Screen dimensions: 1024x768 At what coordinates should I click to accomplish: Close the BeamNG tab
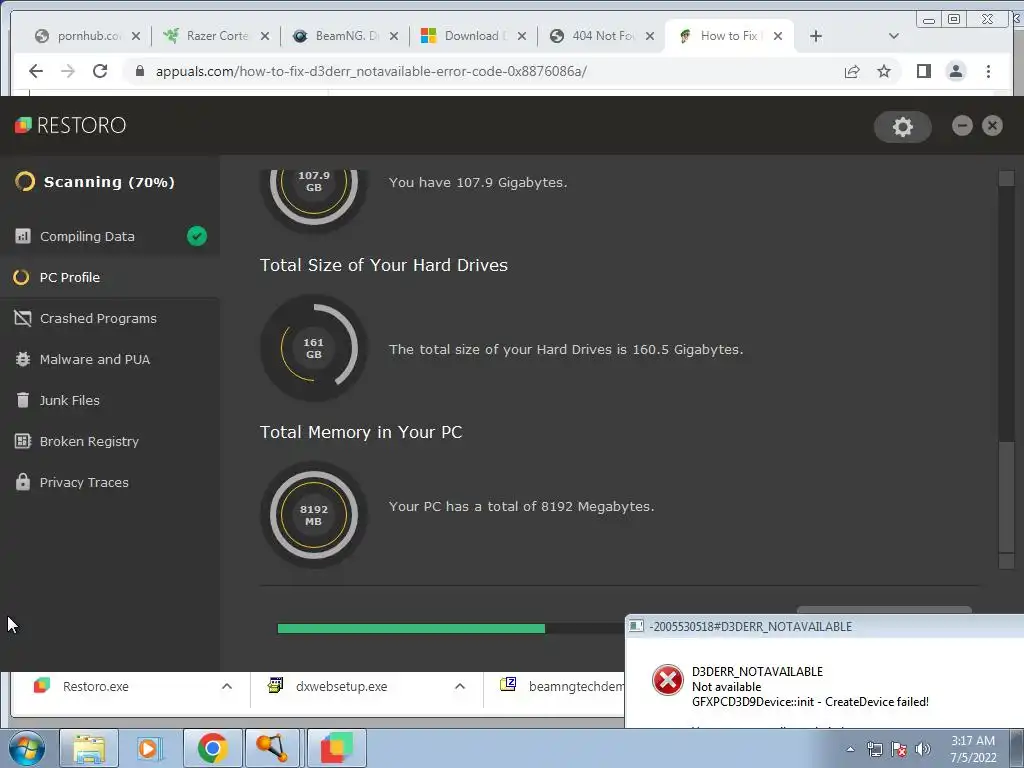(x=394, y=37)
